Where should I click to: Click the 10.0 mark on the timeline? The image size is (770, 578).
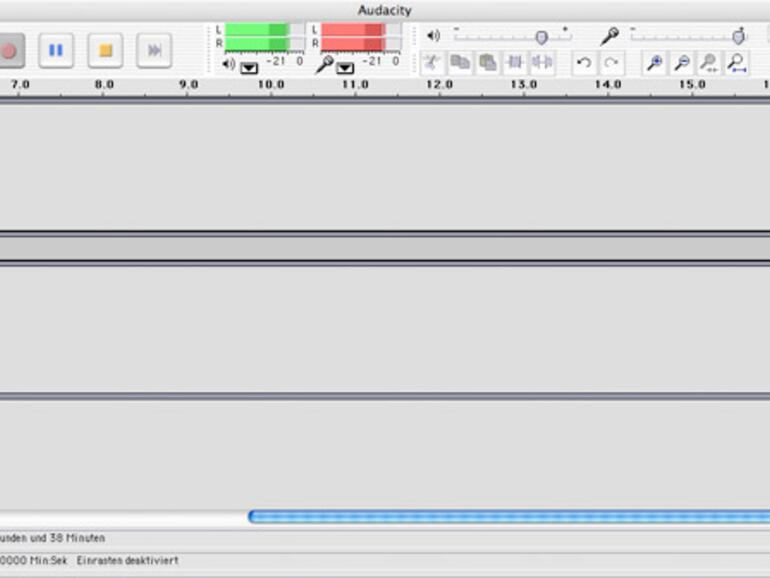tap(271, 84)
